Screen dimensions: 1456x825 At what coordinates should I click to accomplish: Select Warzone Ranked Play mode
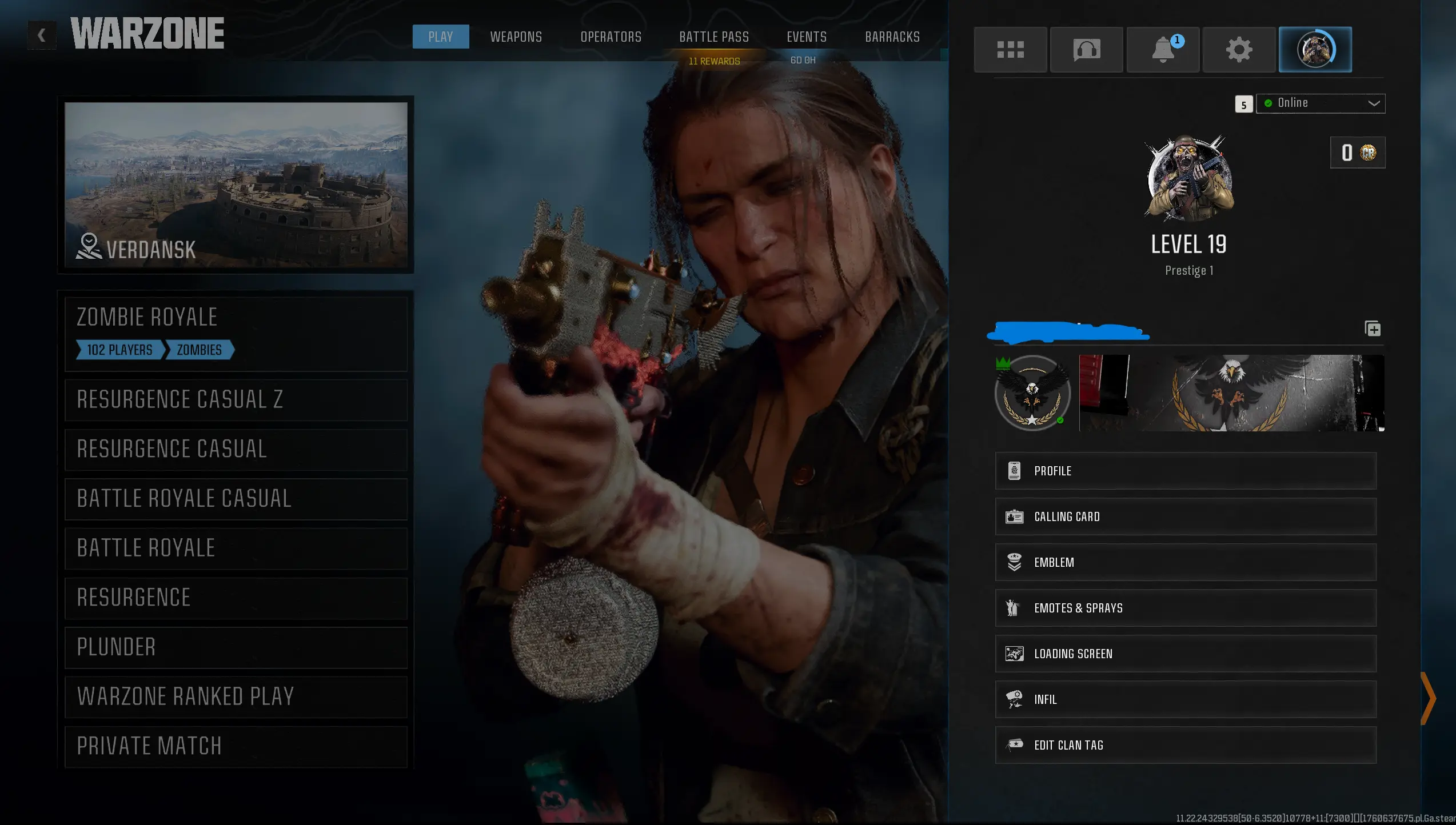pyautogui.click(x=236, y=696)
